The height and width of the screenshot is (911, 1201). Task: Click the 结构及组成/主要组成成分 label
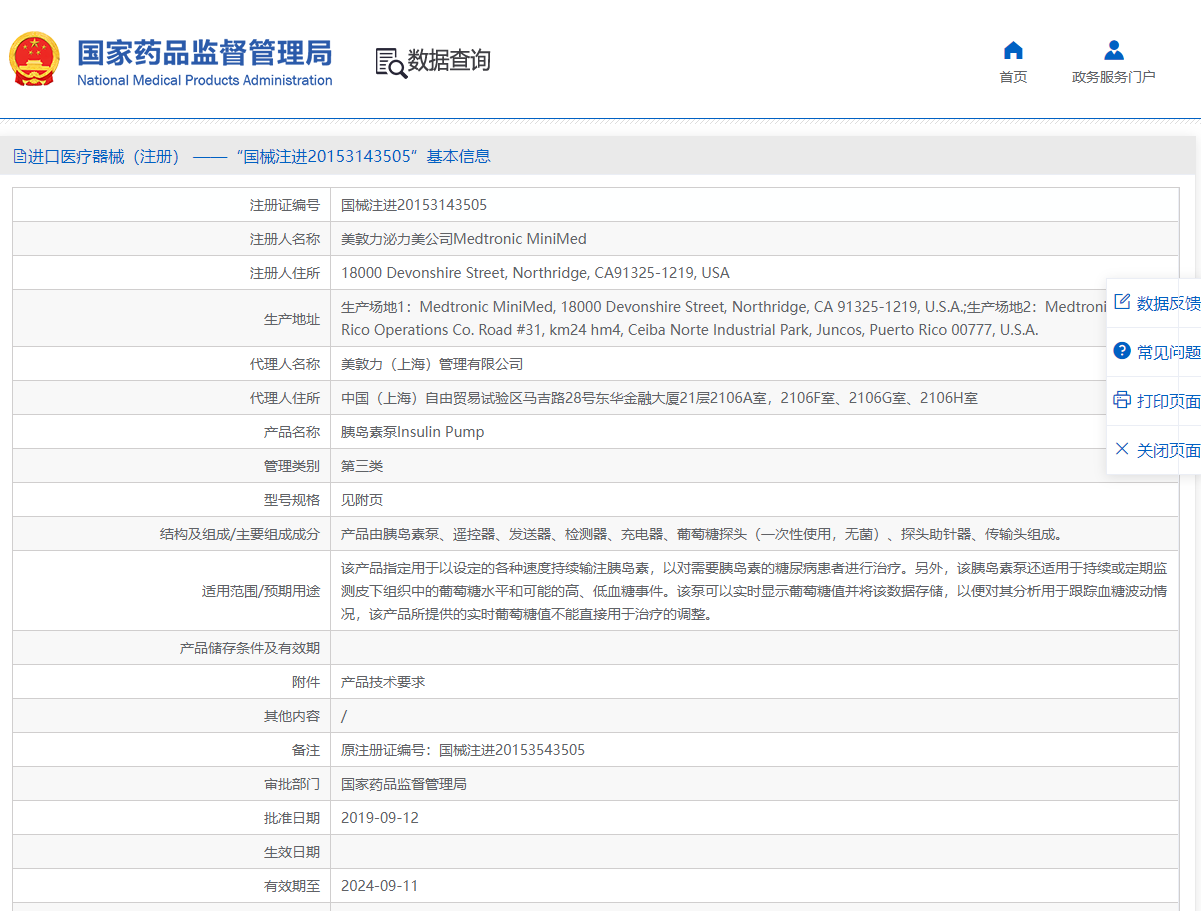pos(240,534)
